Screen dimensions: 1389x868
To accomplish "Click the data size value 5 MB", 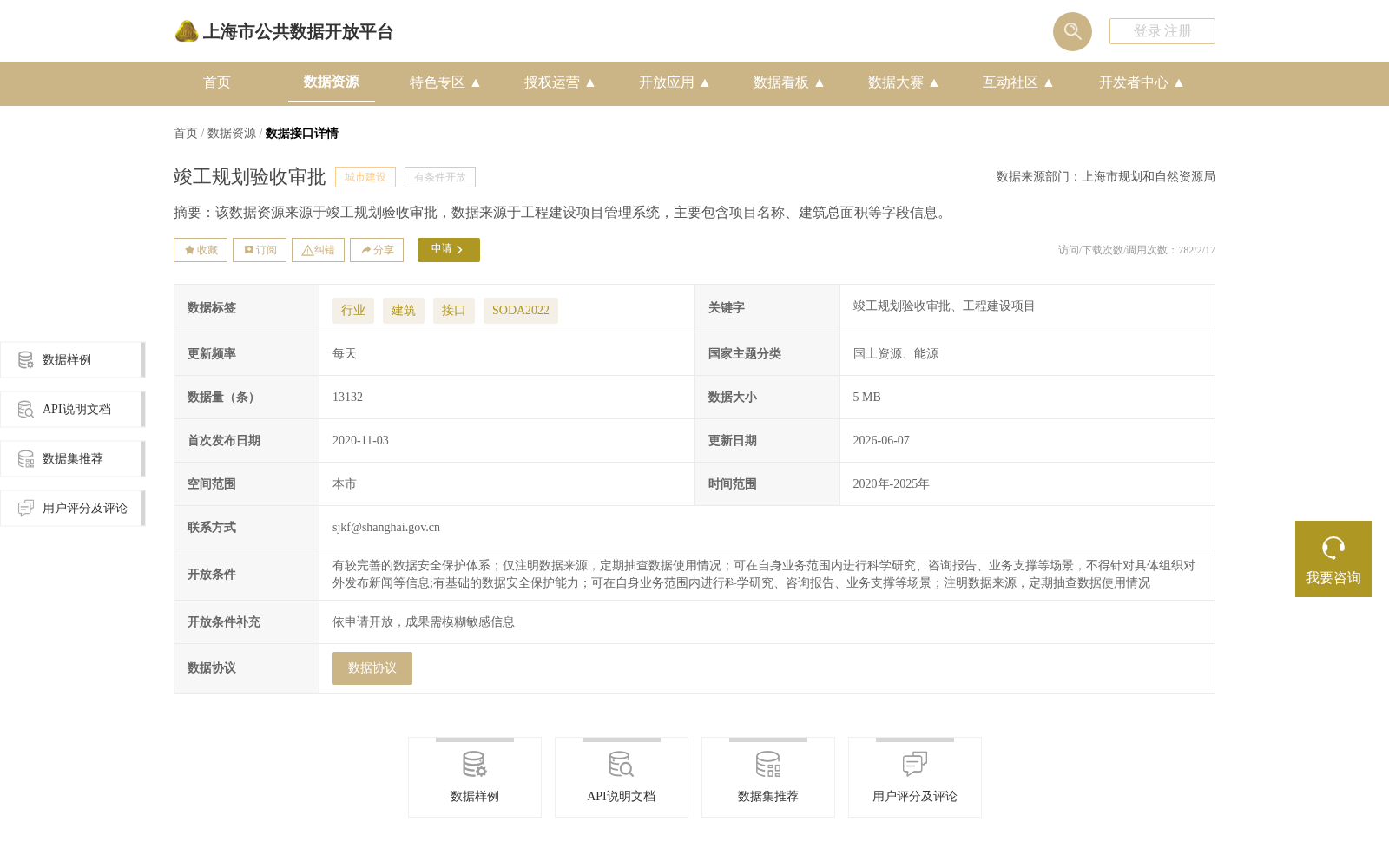I will click(x=867, y=398).
